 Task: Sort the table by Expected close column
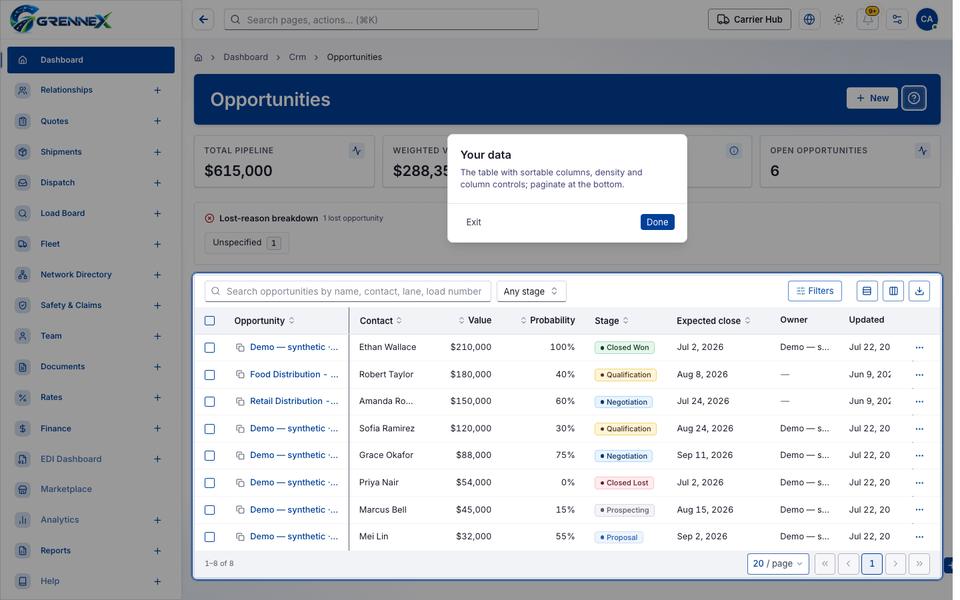point(713,321)
